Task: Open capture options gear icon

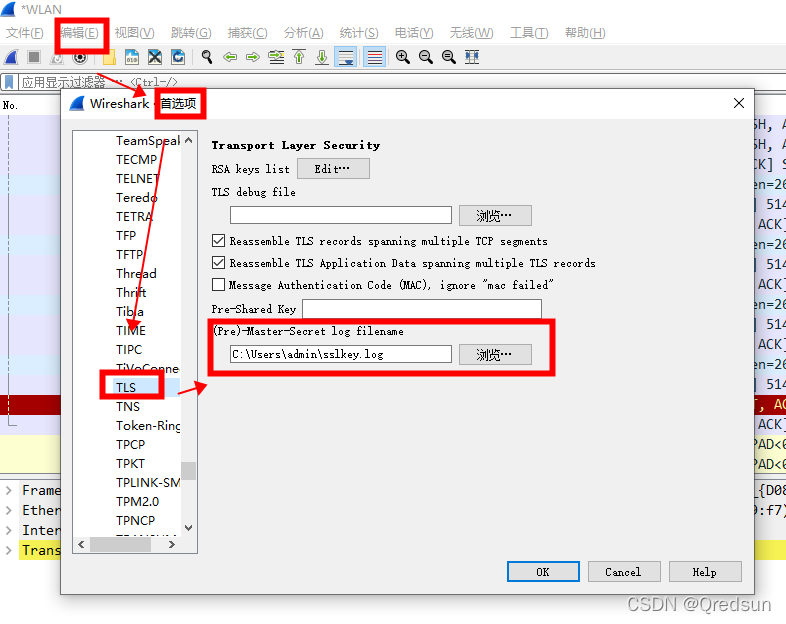Action: pyautogui.click(x=80, y=58)
